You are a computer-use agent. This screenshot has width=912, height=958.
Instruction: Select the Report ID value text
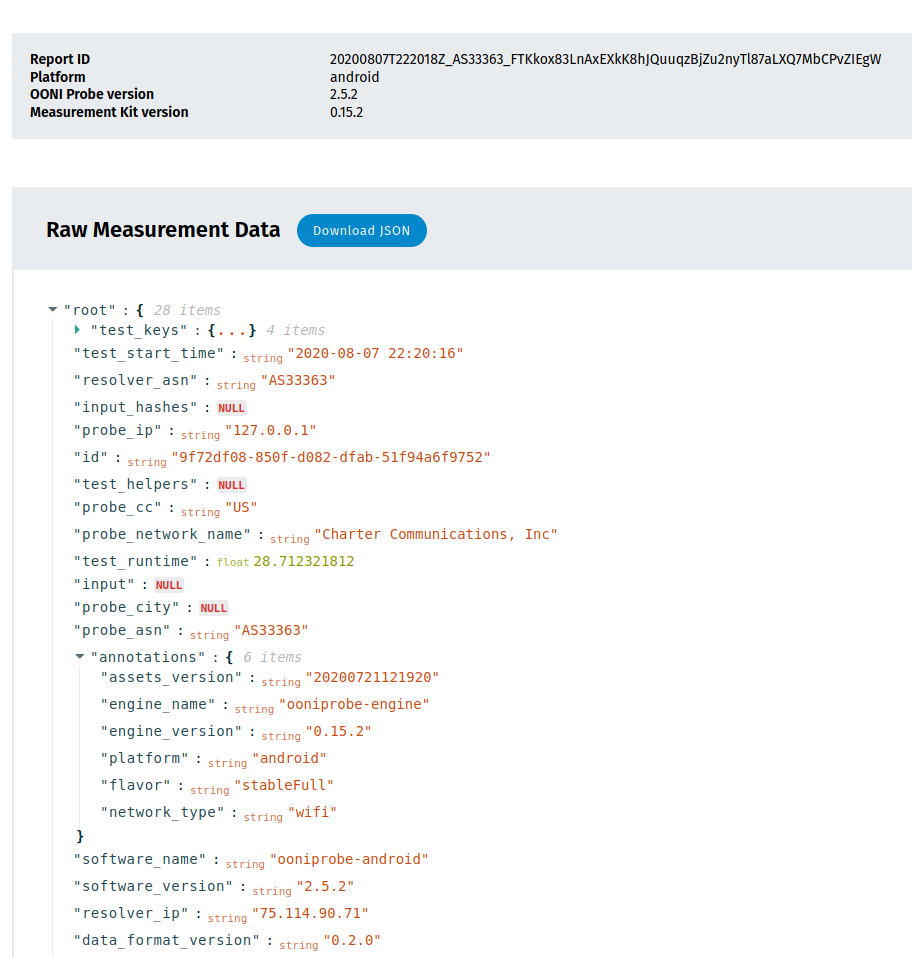605,59
